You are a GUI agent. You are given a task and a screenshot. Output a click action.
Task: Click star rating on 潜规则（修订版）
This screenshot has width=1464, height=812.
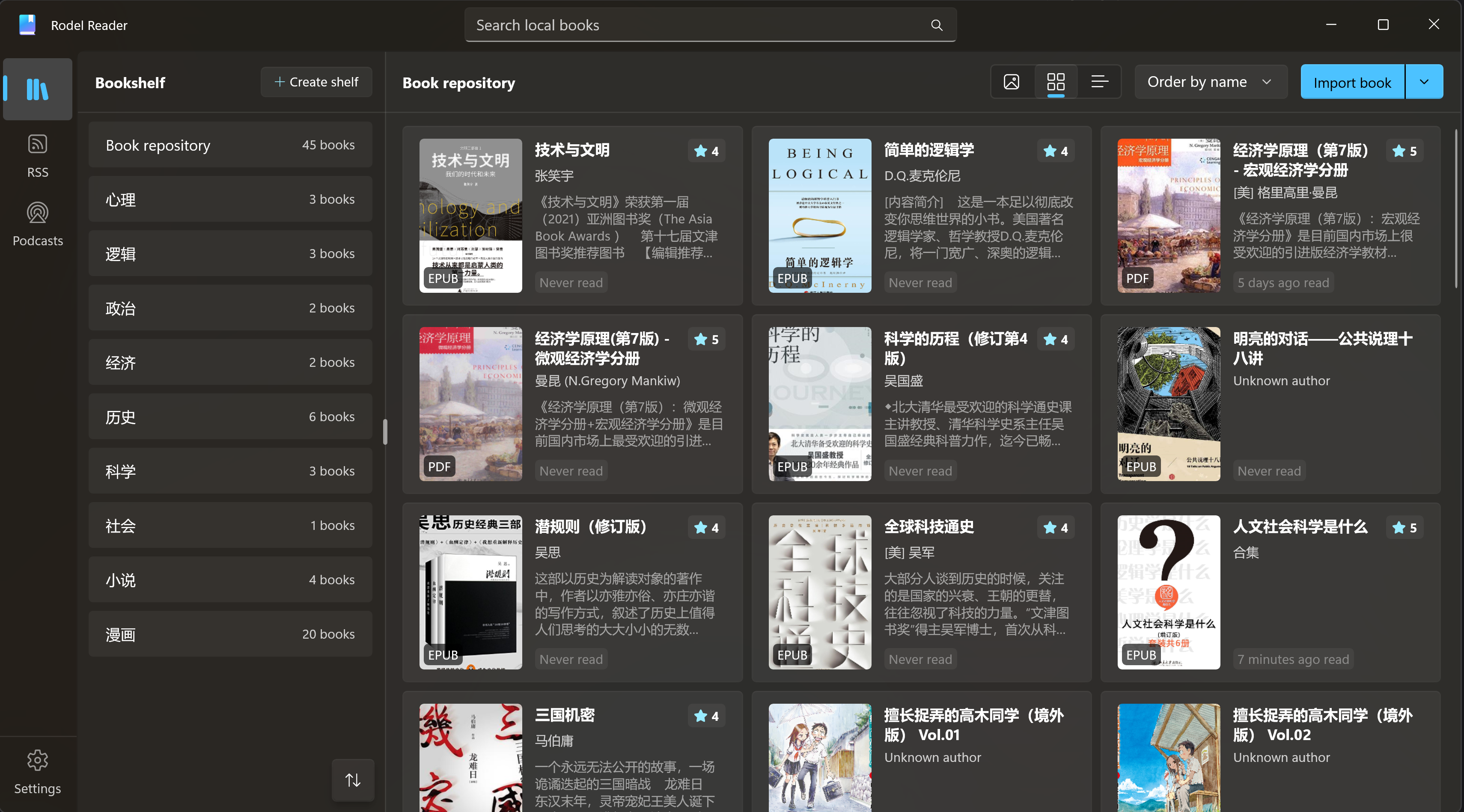(x=706, y=528)
